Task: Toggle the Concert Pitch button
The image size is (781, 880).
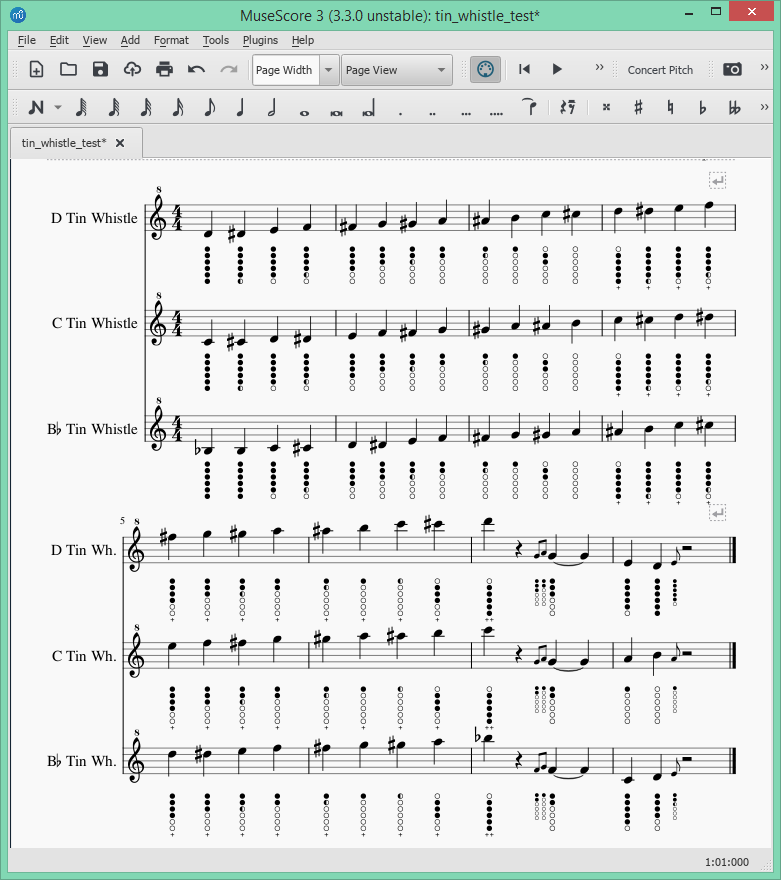Action: [x=660, y=70]
